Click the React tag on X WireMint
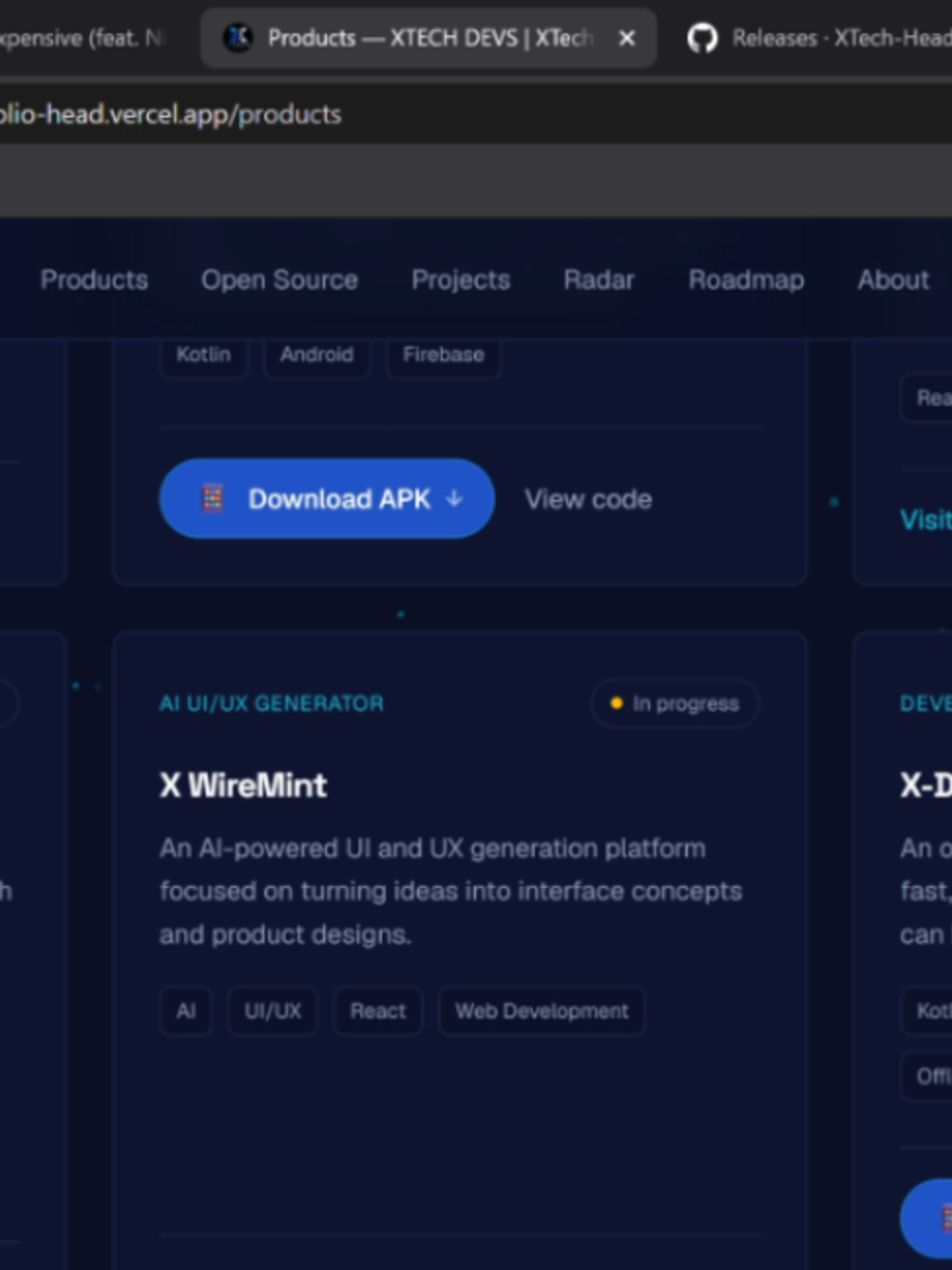Viewport: 952px width, 1270px height. point(378,1011)
